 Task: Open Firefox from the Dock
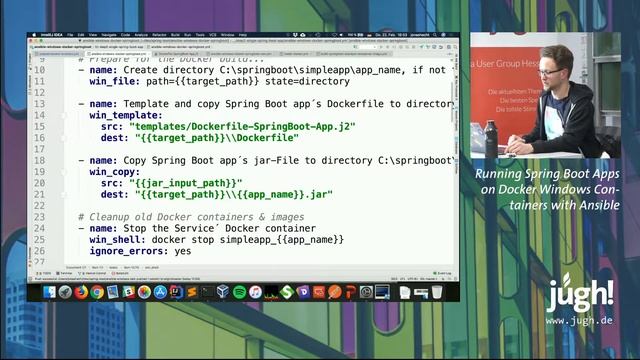(x=81, y=292)
